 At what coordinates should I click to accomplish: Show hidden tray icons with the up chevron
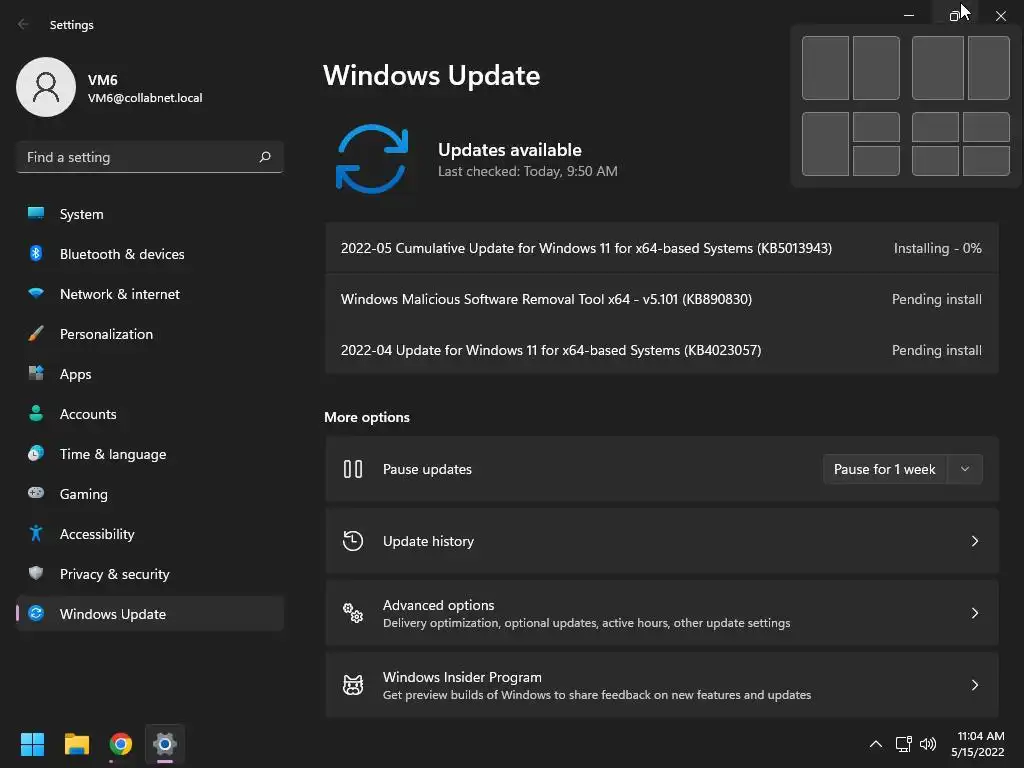[x=876, y=744]
